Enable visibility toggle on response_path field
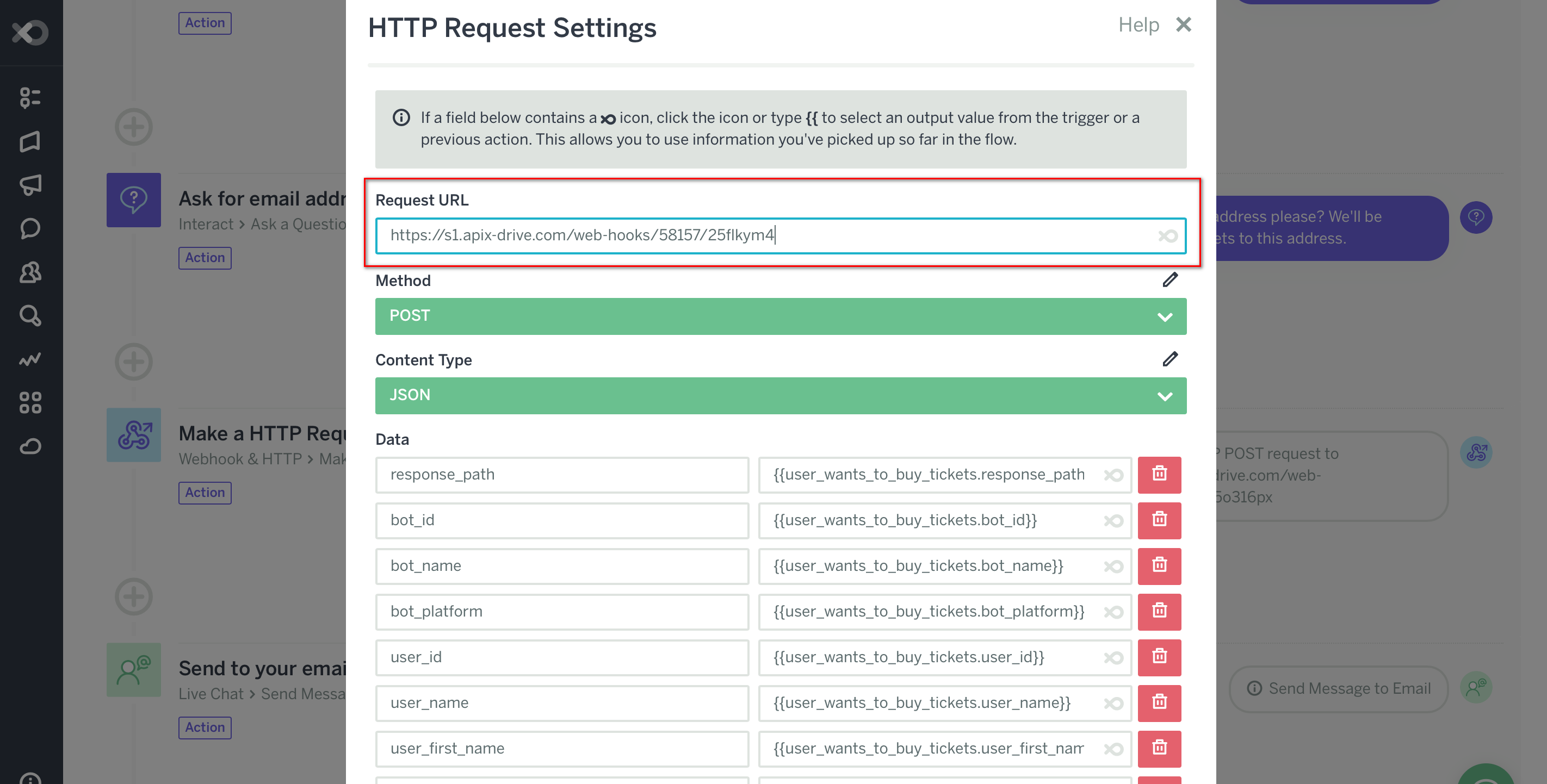 1113,473
